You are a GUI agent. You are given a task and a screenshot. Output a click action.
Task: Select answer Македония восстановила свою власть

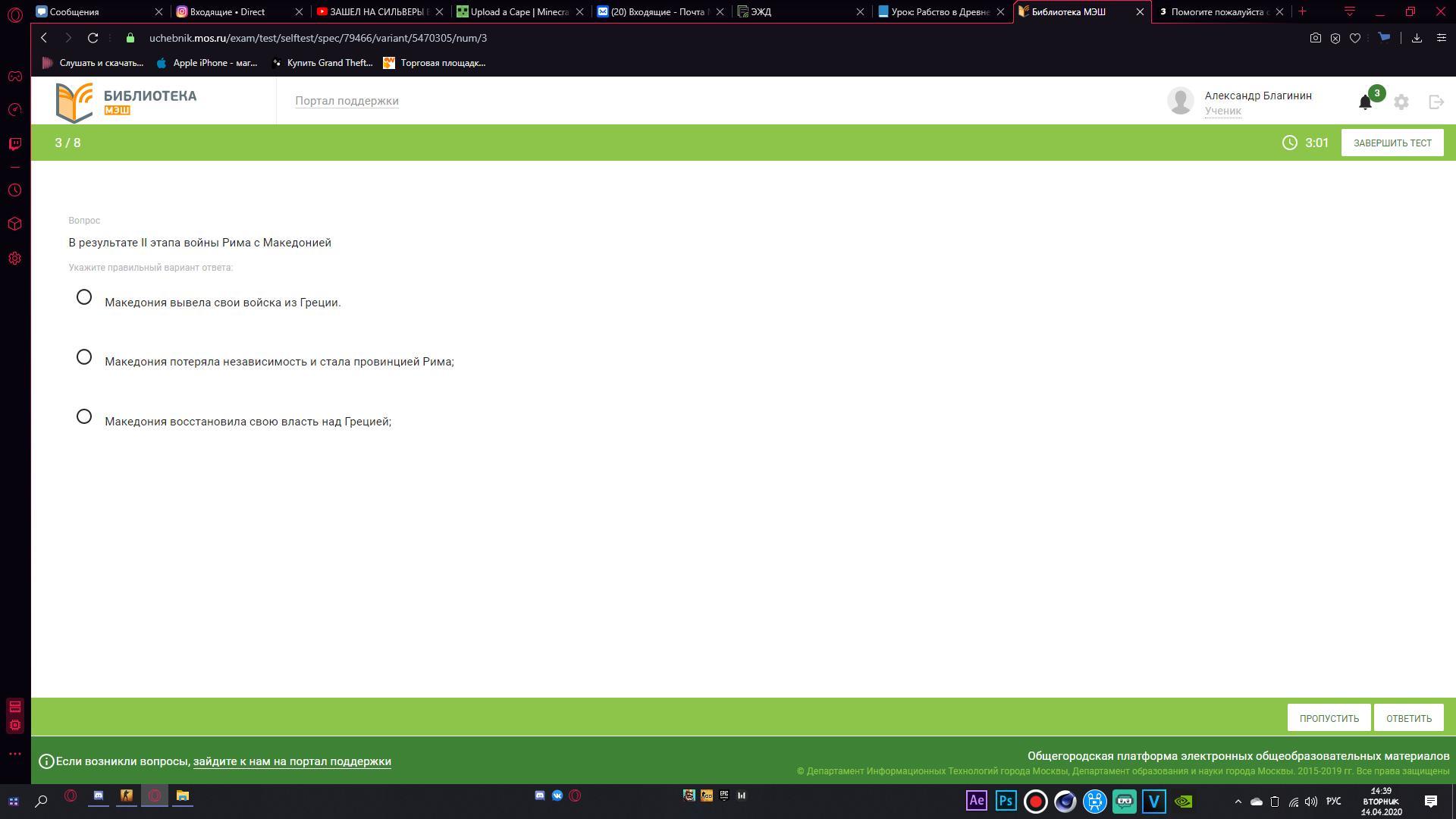coord(84,417)
